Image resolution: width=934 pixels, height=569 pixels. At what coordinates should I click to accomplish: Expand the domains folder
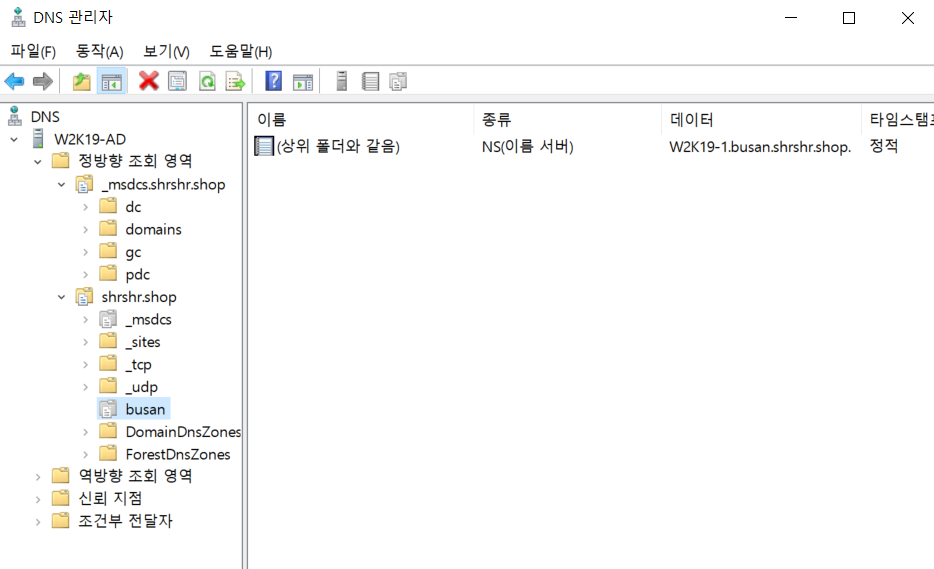[85, 229]
